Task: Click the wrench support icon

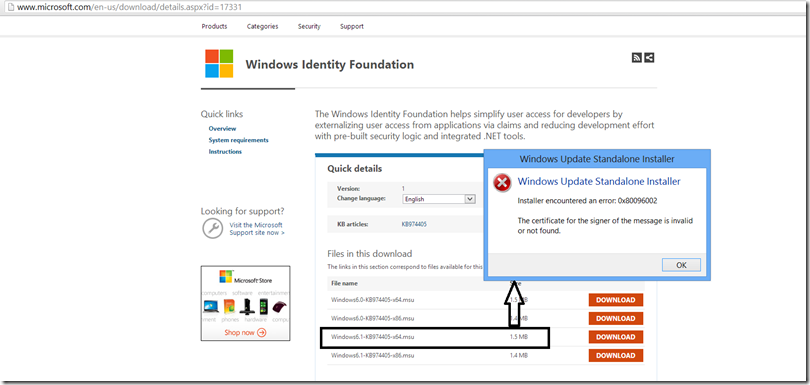Action: coord(212,228)
